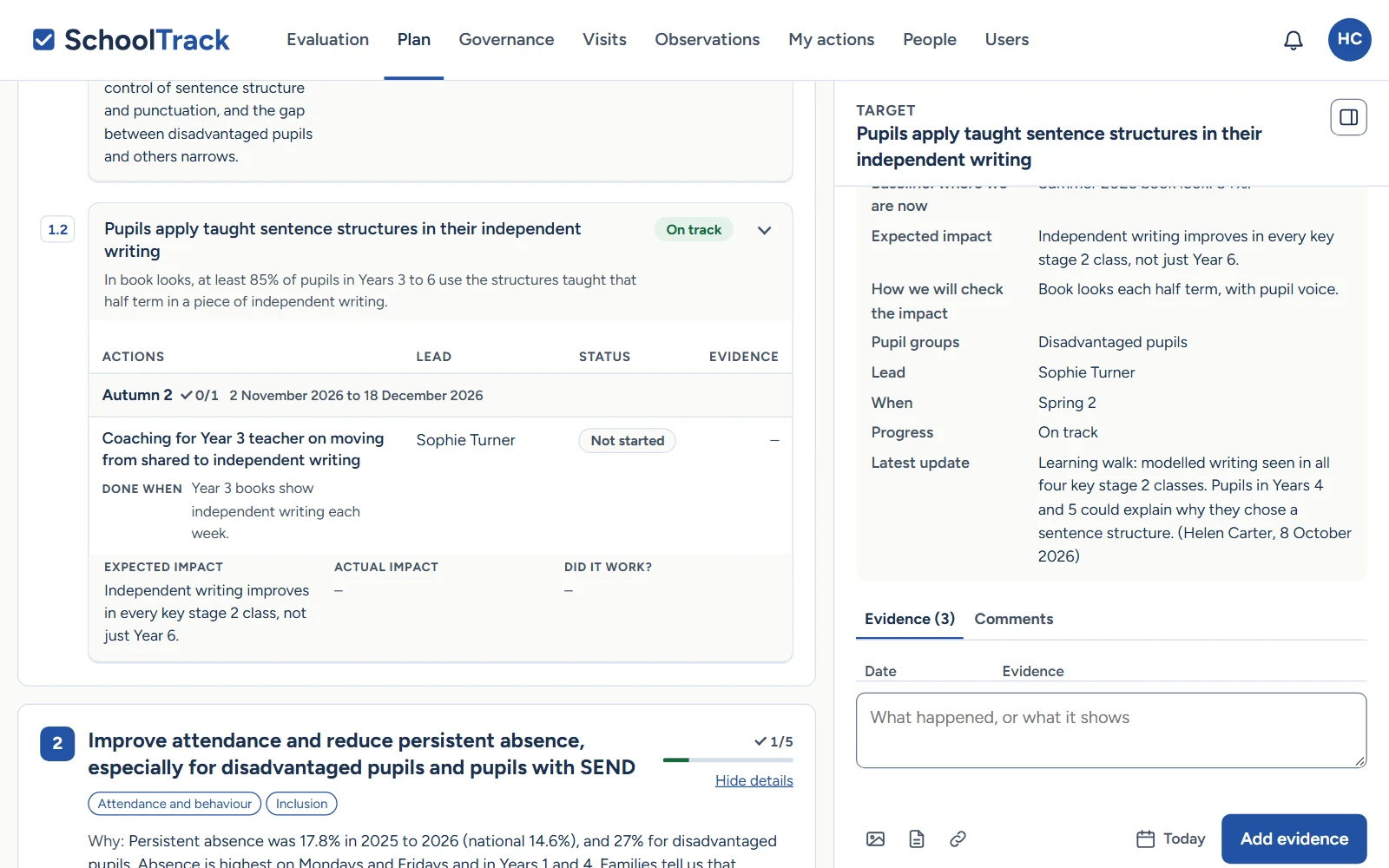Screen dimensions: 1389x868
Task: Attach a link to evidence
Action: [x=958, y=838]
